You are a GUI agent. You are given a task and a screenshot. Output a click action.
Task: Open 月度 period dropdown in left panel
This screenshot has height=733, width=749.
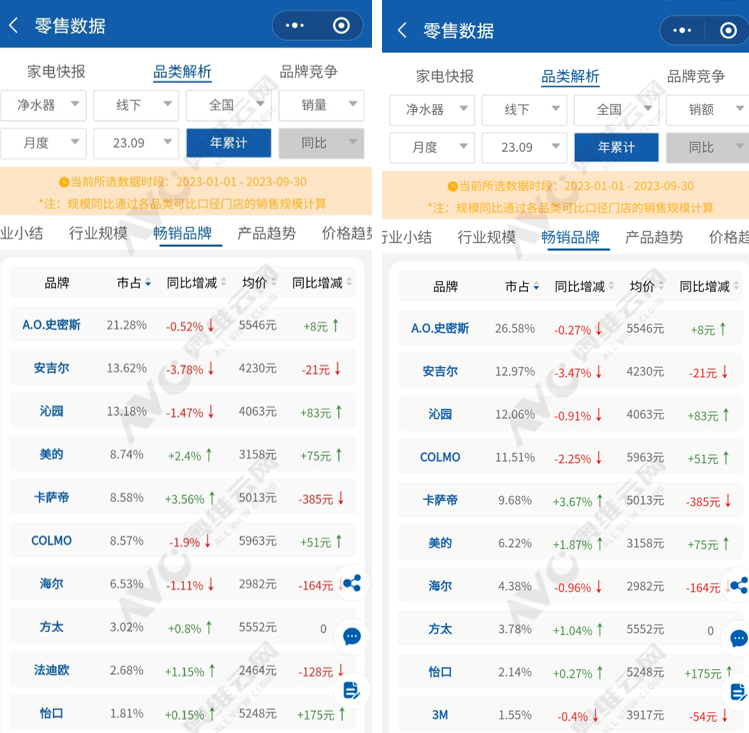tap(43, 143)
